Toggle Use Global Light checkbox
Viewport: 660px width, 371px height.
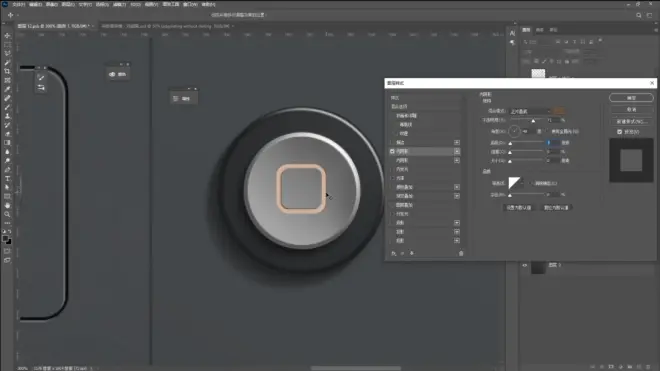548,131
